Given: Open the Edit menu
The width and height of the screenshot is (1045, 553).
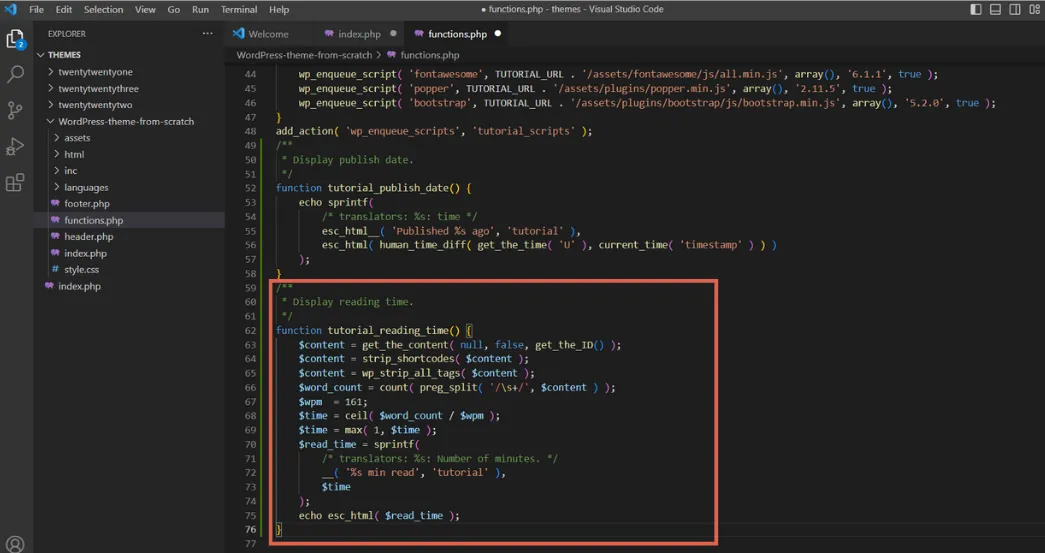Looking at the screenshot, I should point(64,9).
